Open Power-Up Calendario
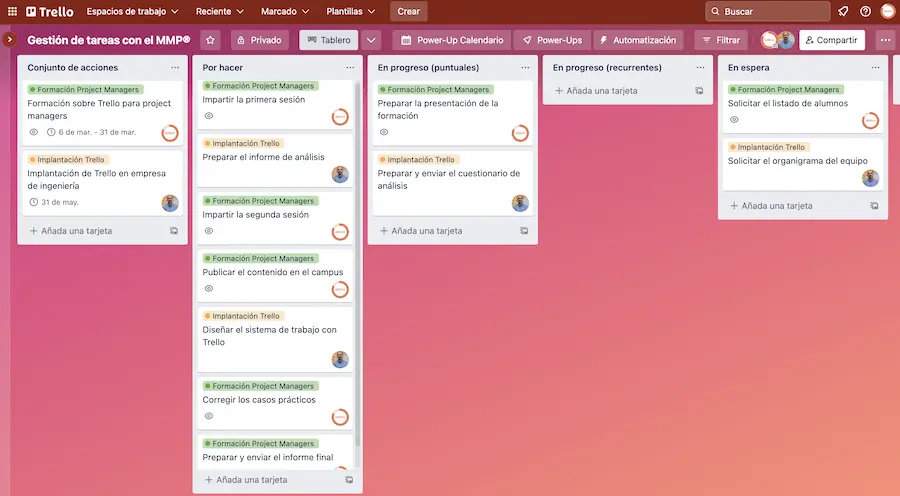Image resolution: width=900 pixels, height=496 pixels. [452, 40]
